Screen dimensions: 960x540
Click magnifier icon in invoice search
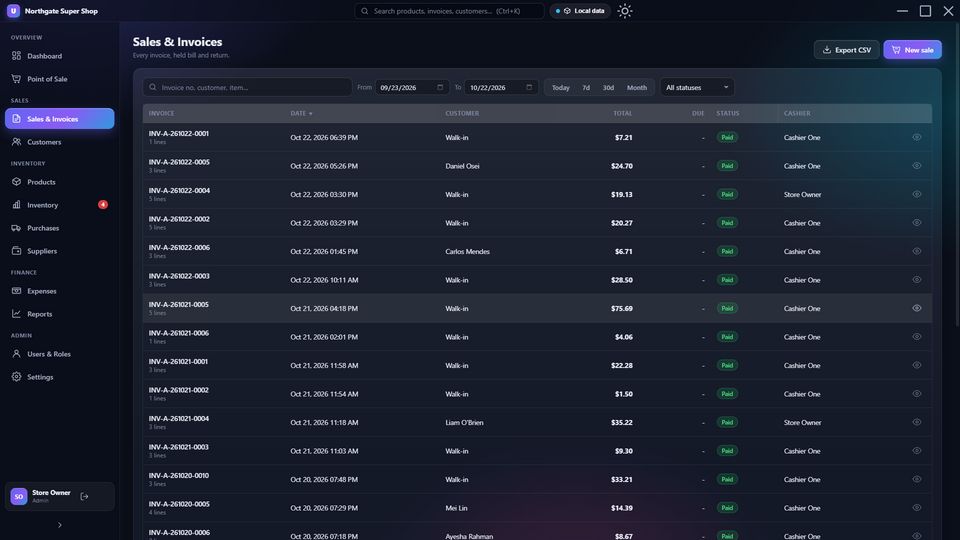[153, 87]
